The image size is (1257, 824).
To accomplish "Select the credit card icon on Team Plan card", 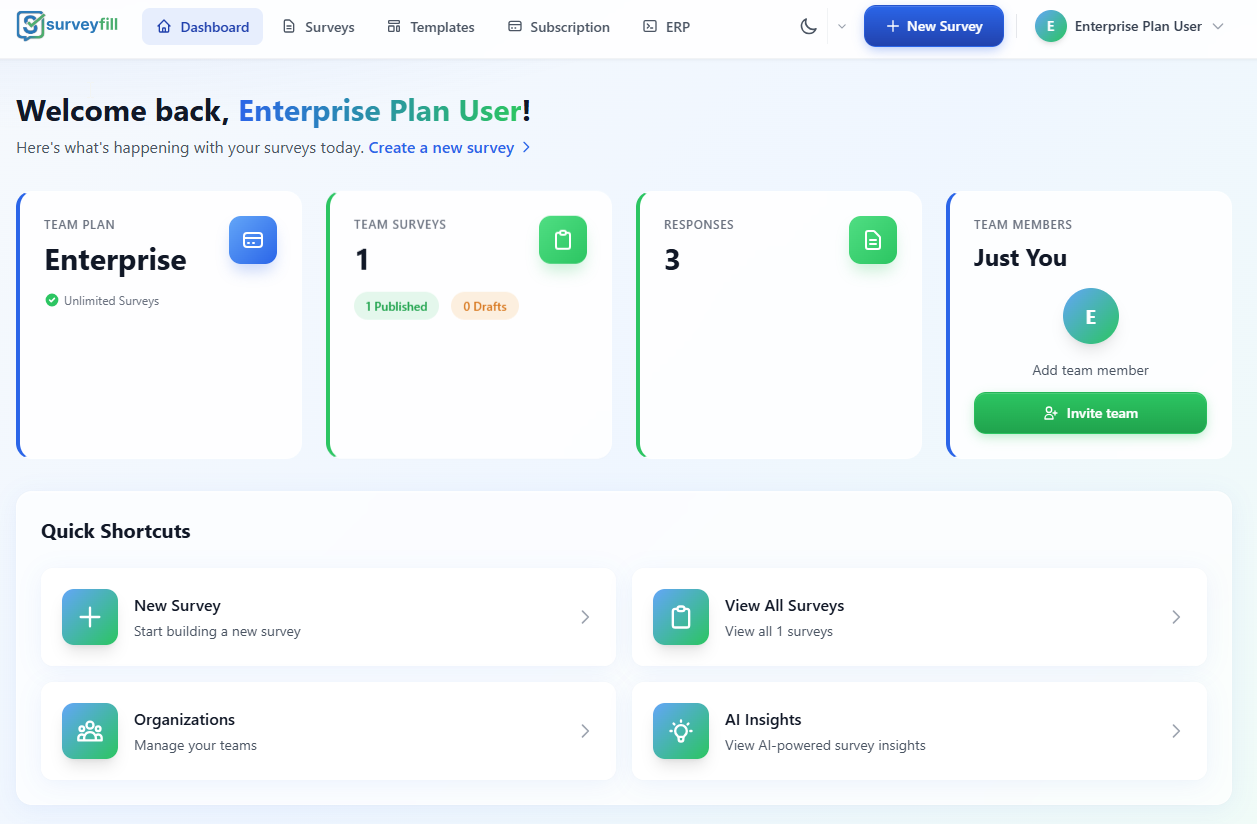I will [252, 240].
